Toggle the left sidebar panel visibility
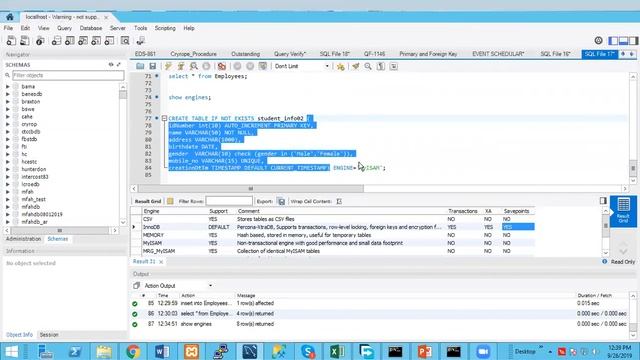The image size is (640, 360). click(613, 40)
